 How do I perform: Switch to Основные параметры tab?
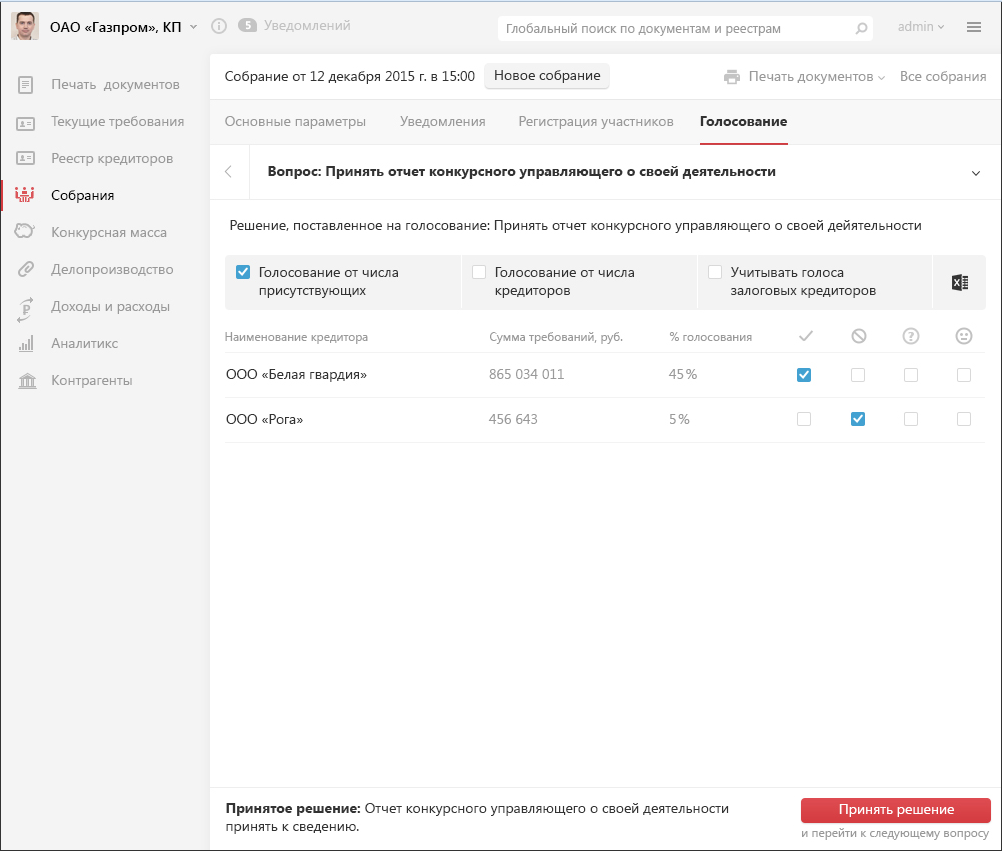coord(295,122)
